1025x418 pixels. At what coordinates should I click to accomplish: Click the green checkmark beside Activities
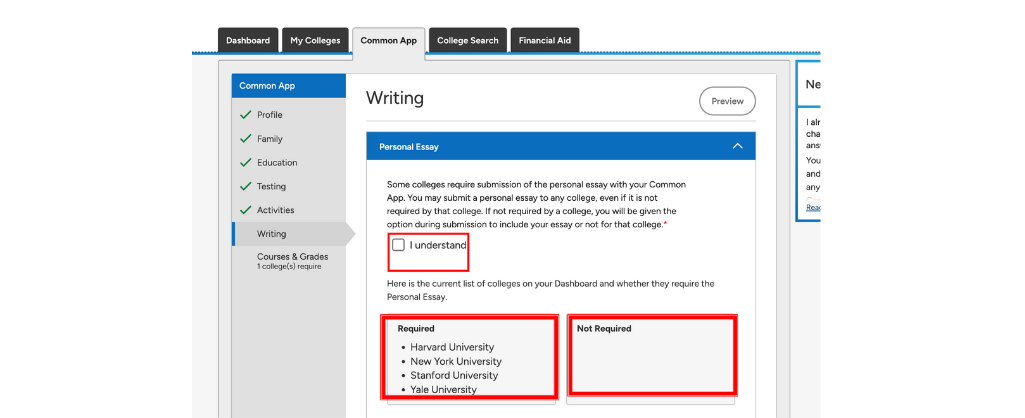tap(245, 210)
